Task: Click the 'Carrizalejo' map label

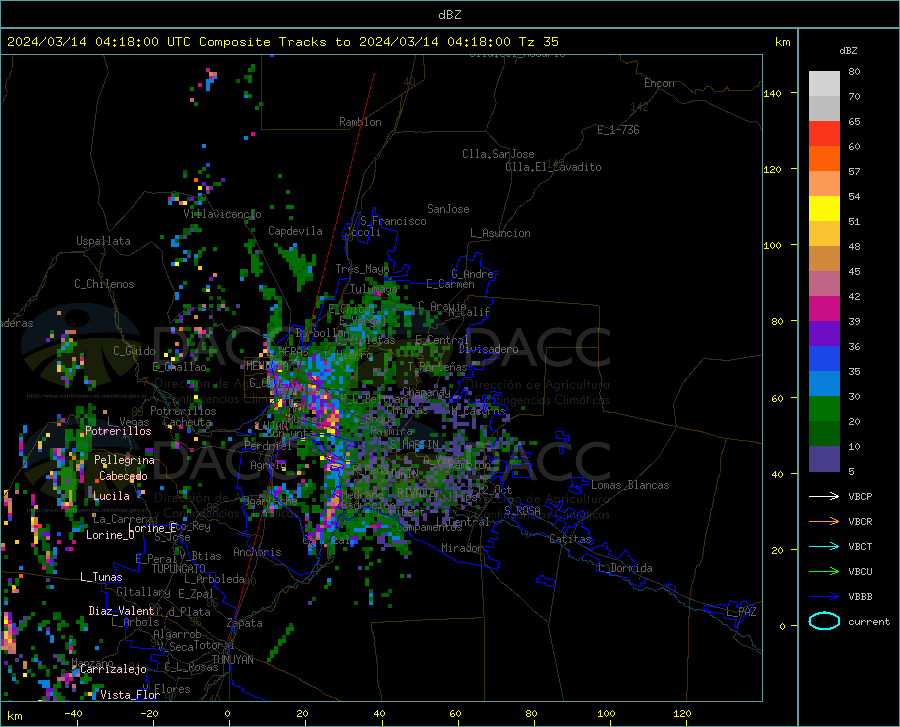Action: (x=114, y=669)
